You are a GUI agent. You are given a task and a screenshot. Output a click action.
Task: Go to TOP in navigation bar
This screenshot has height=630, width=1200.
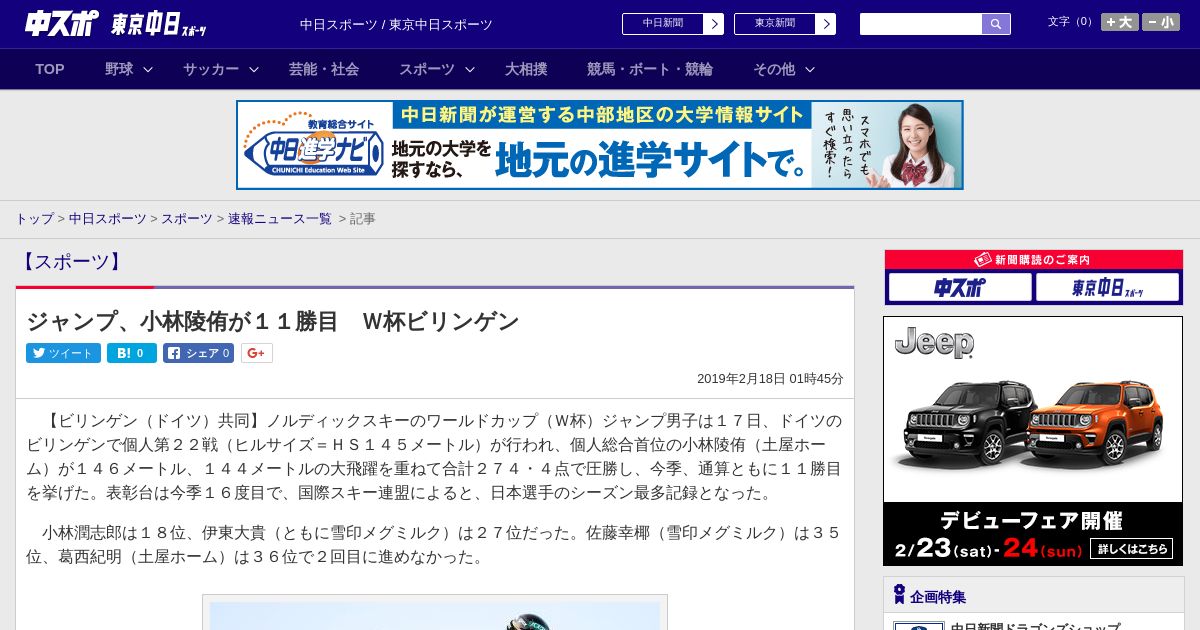(50, 69)
